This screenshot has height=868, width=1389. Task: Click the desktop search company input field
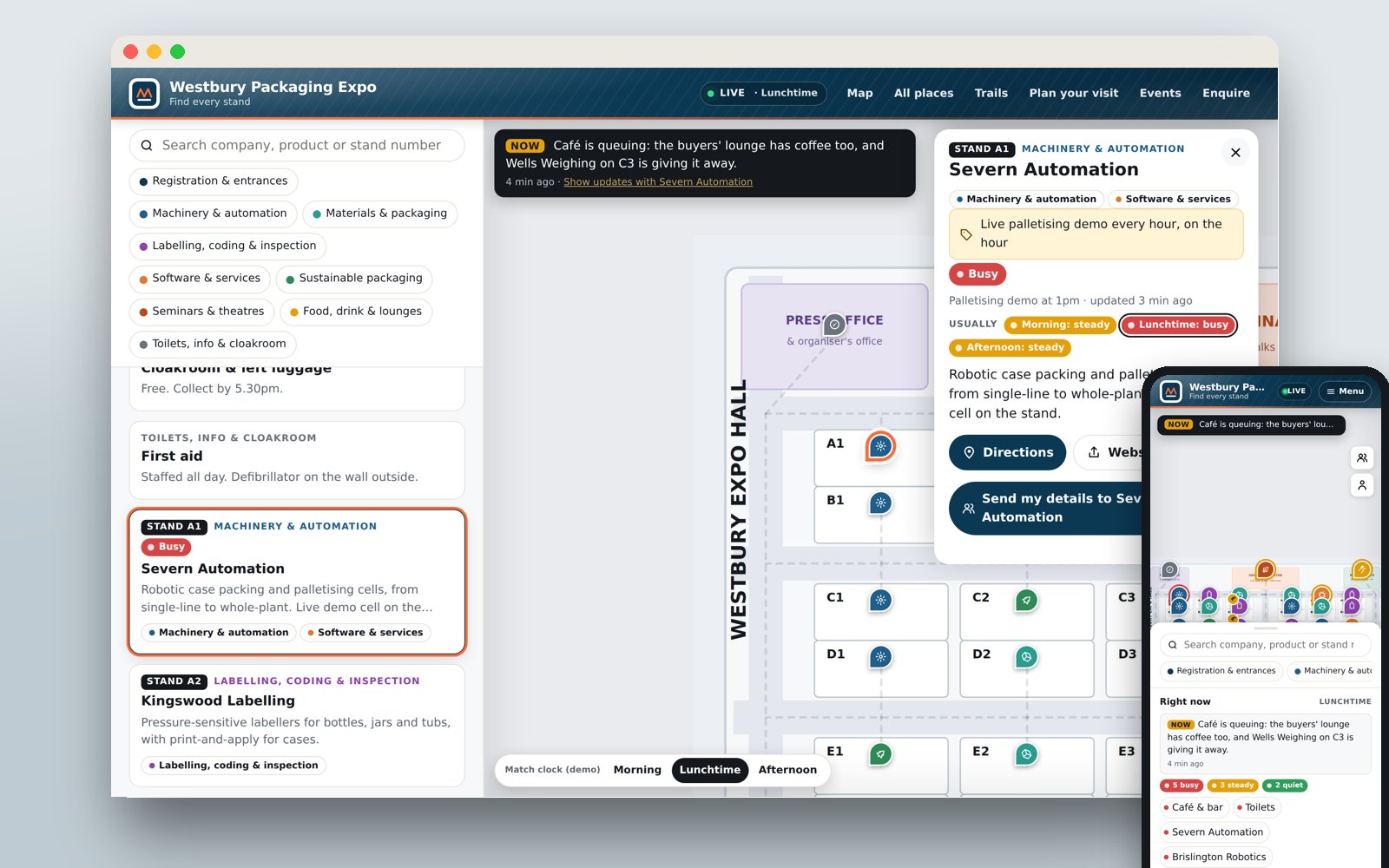297,146
